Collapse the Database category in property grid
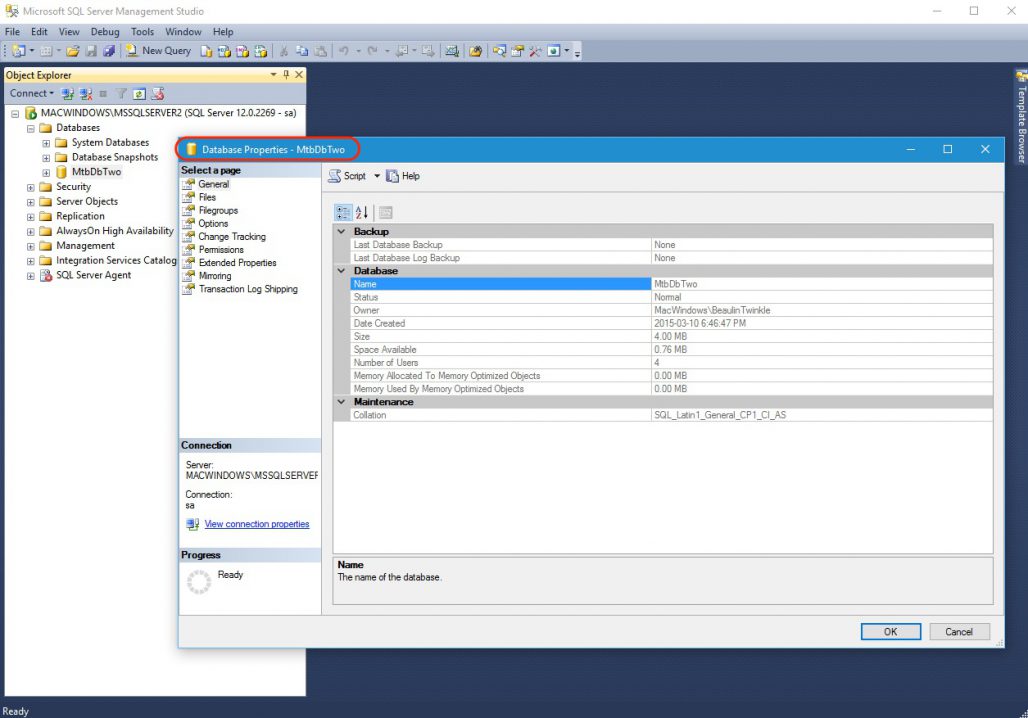1028x718 pixels. [x=342, y=271]
